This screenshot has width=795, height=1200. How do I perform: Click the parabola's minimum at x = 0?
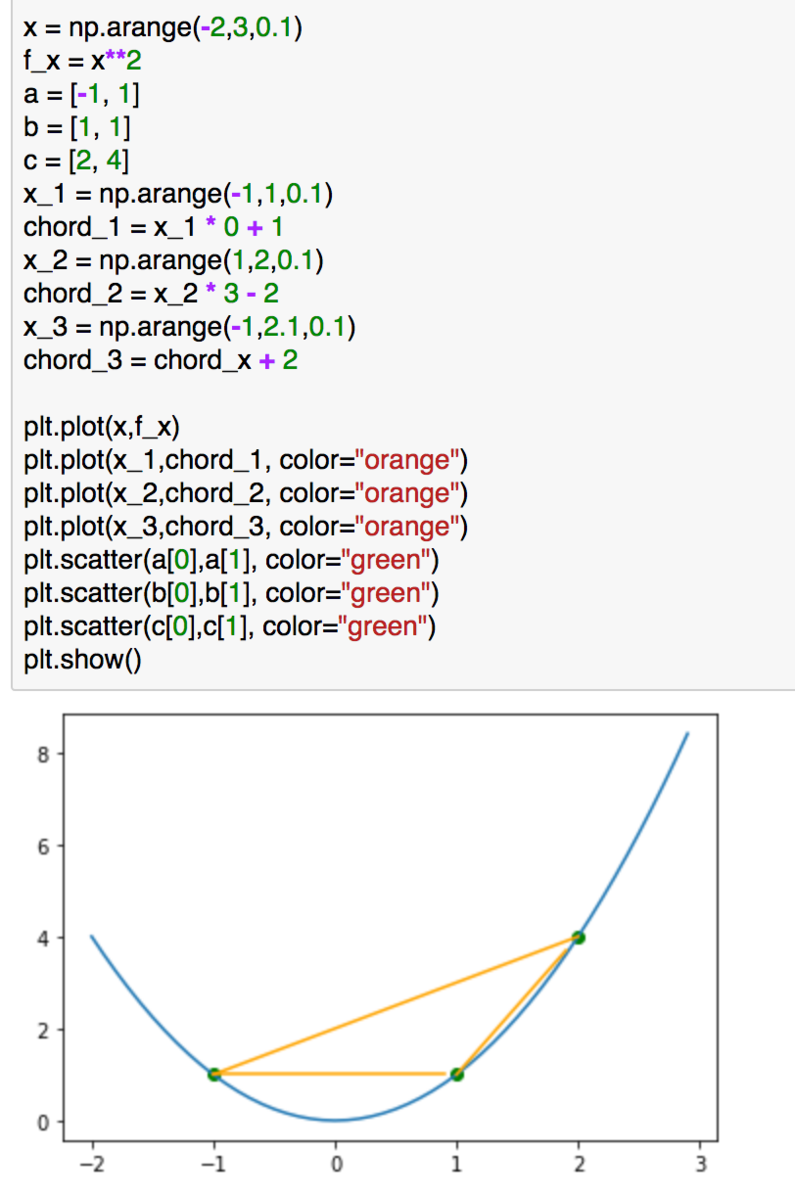pyautogui.click(x=335, y=1119)
